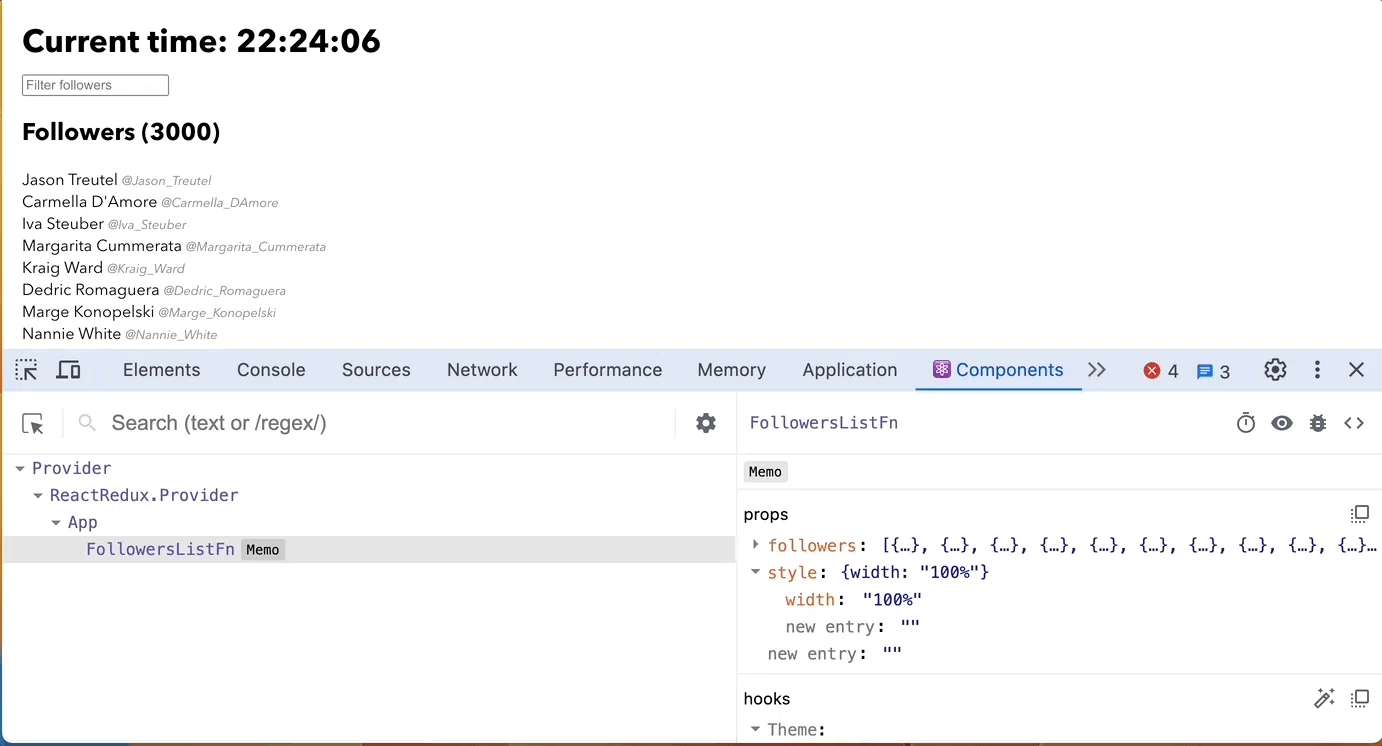Show more DevTools tabs chevron

pyautogui.click(x=1097, y=370)
